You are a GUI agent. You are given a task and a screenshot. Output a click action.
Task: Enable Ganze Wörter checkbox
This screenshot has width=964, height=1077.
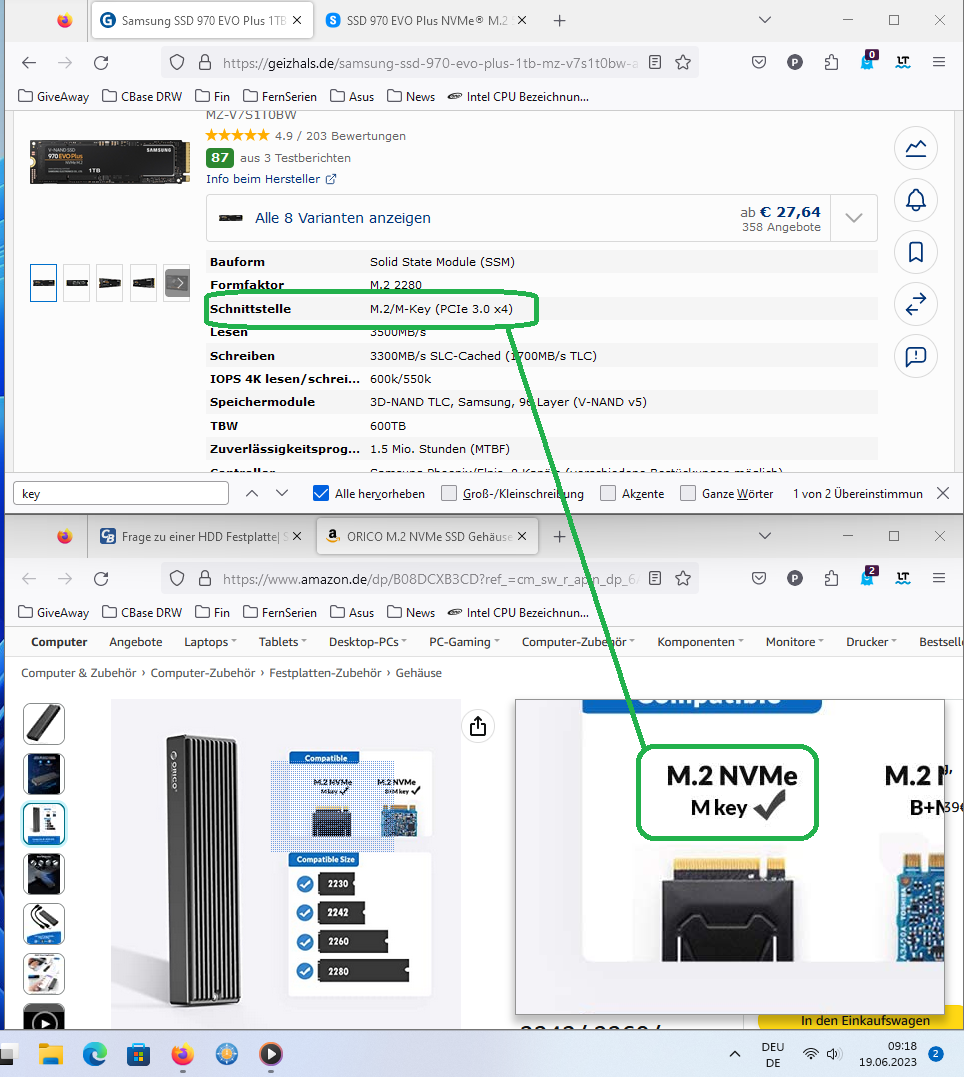pyautogui.click(x=688, y=493)
